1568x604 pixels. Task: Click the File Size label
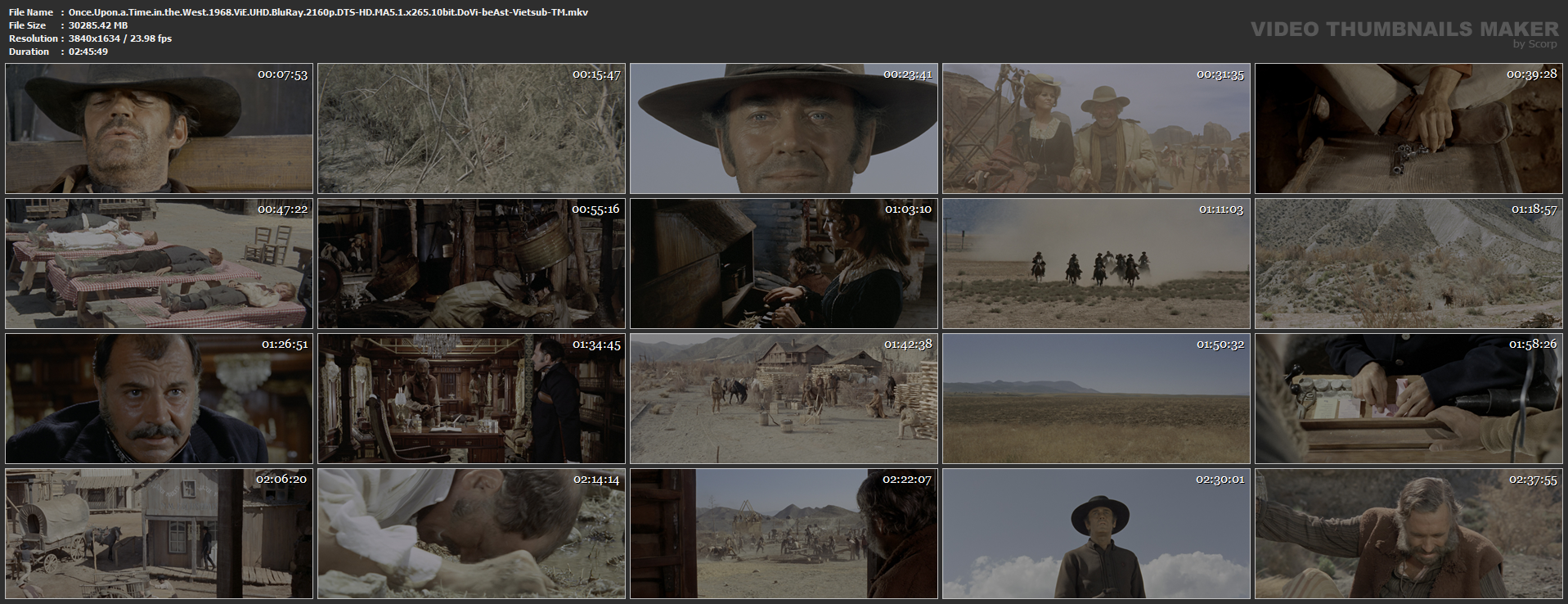27,25
